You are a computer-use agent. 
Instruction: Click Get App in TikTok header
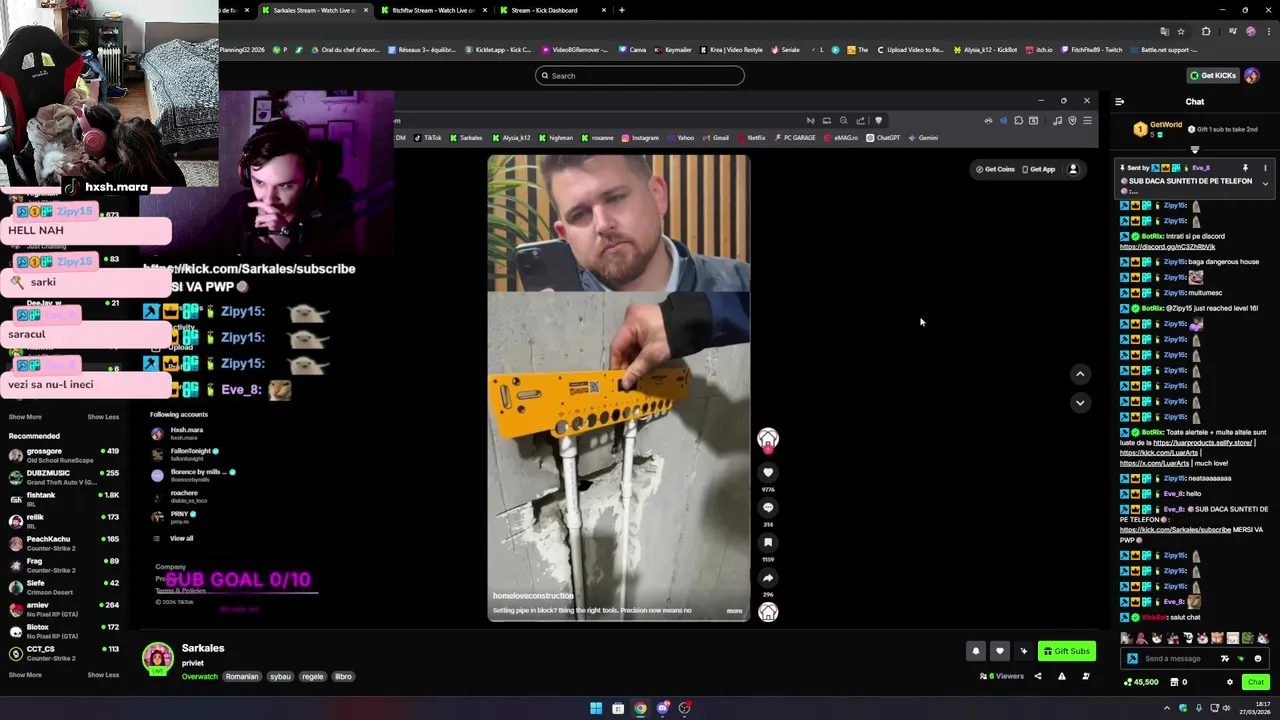1038,169
